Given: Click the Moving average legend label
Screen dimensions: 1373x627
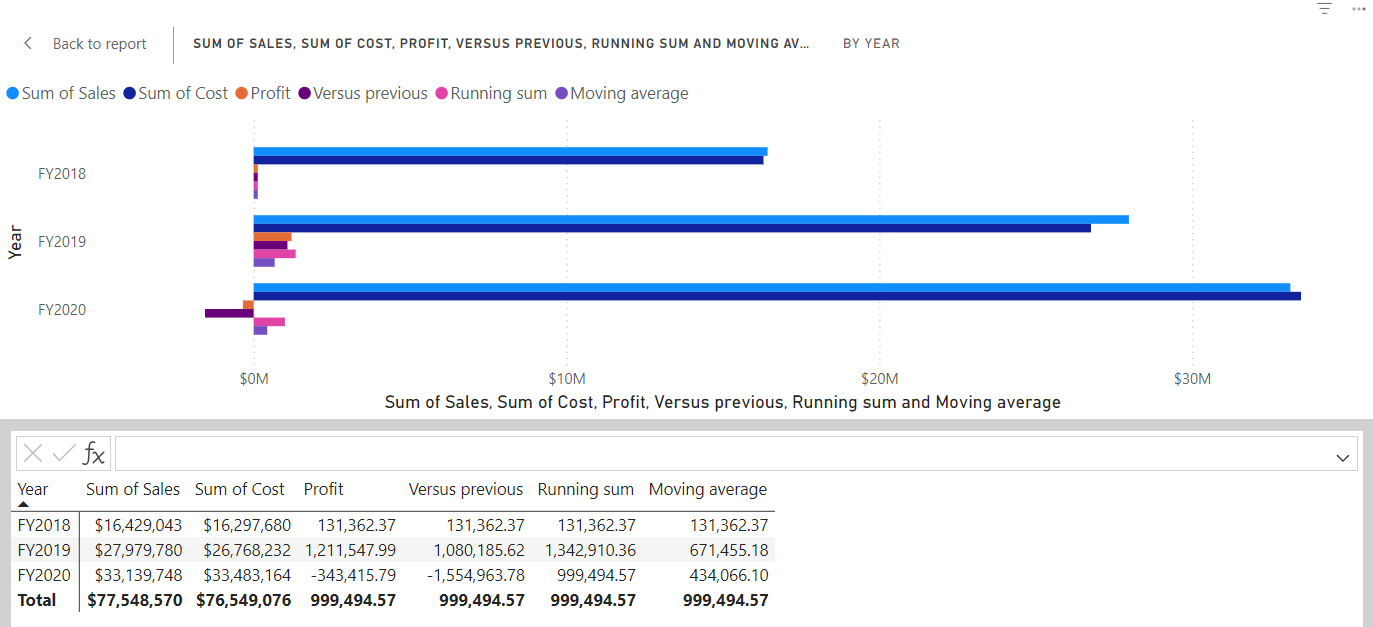Looking at the screenshot, I should [629, 93].
